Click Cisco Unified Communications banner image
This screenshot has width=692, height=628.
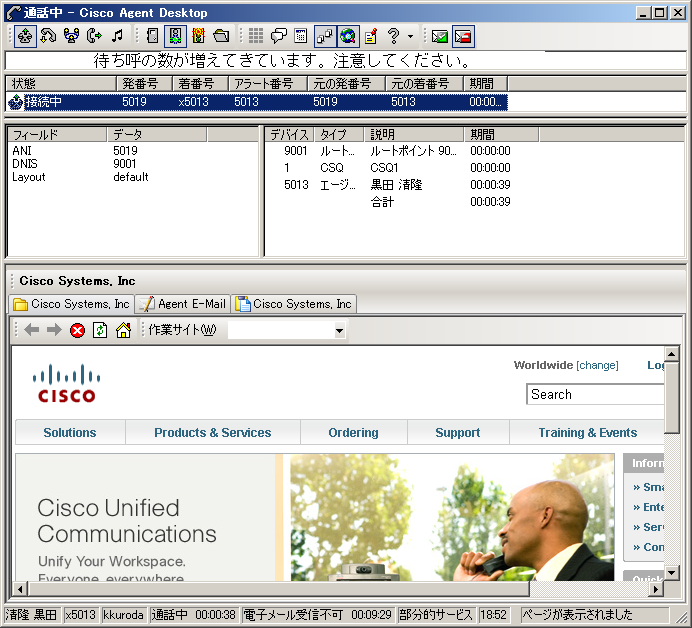(315, 517)
